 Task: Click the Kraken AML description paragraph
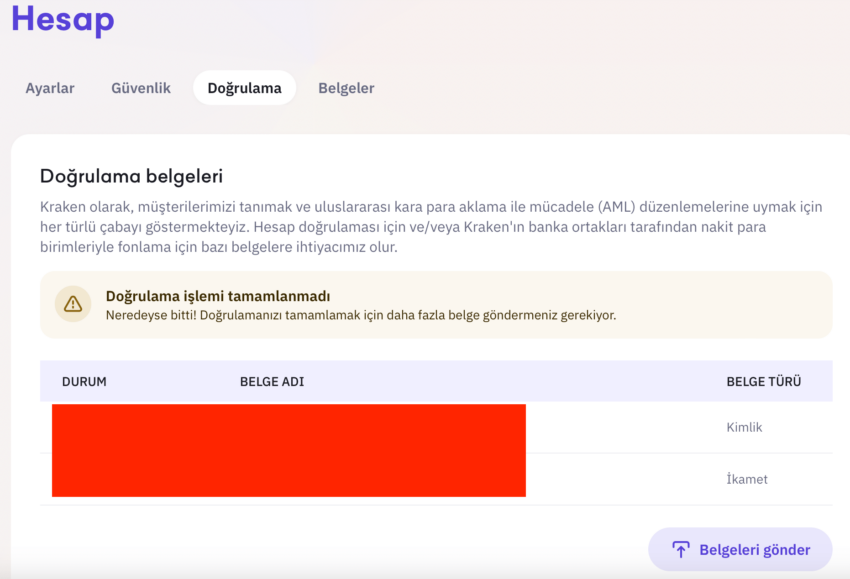[431, 227]
